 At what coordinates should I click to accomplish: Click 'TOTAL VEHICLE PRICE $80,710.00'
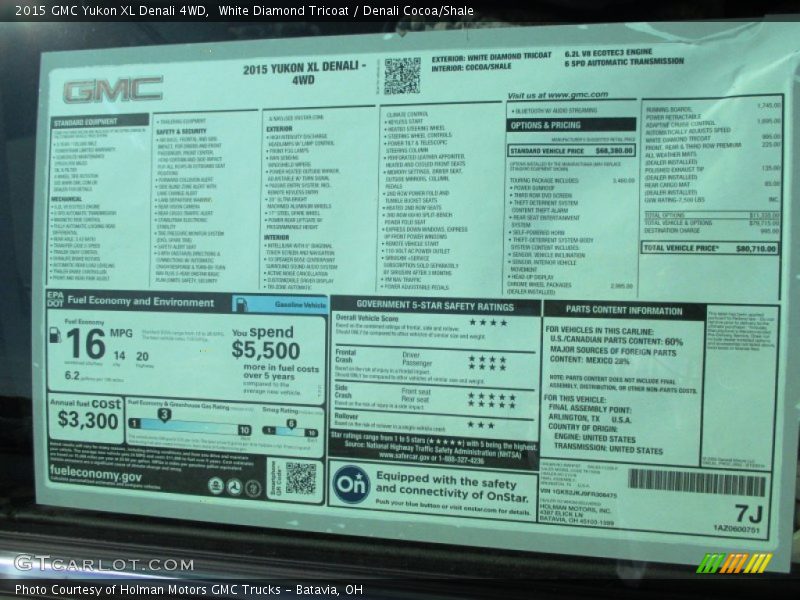(x=710, y=248)
